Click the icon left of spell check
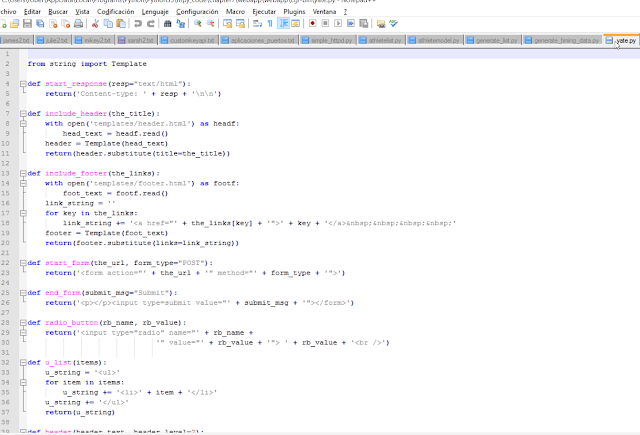 click(x=381, y=24)
